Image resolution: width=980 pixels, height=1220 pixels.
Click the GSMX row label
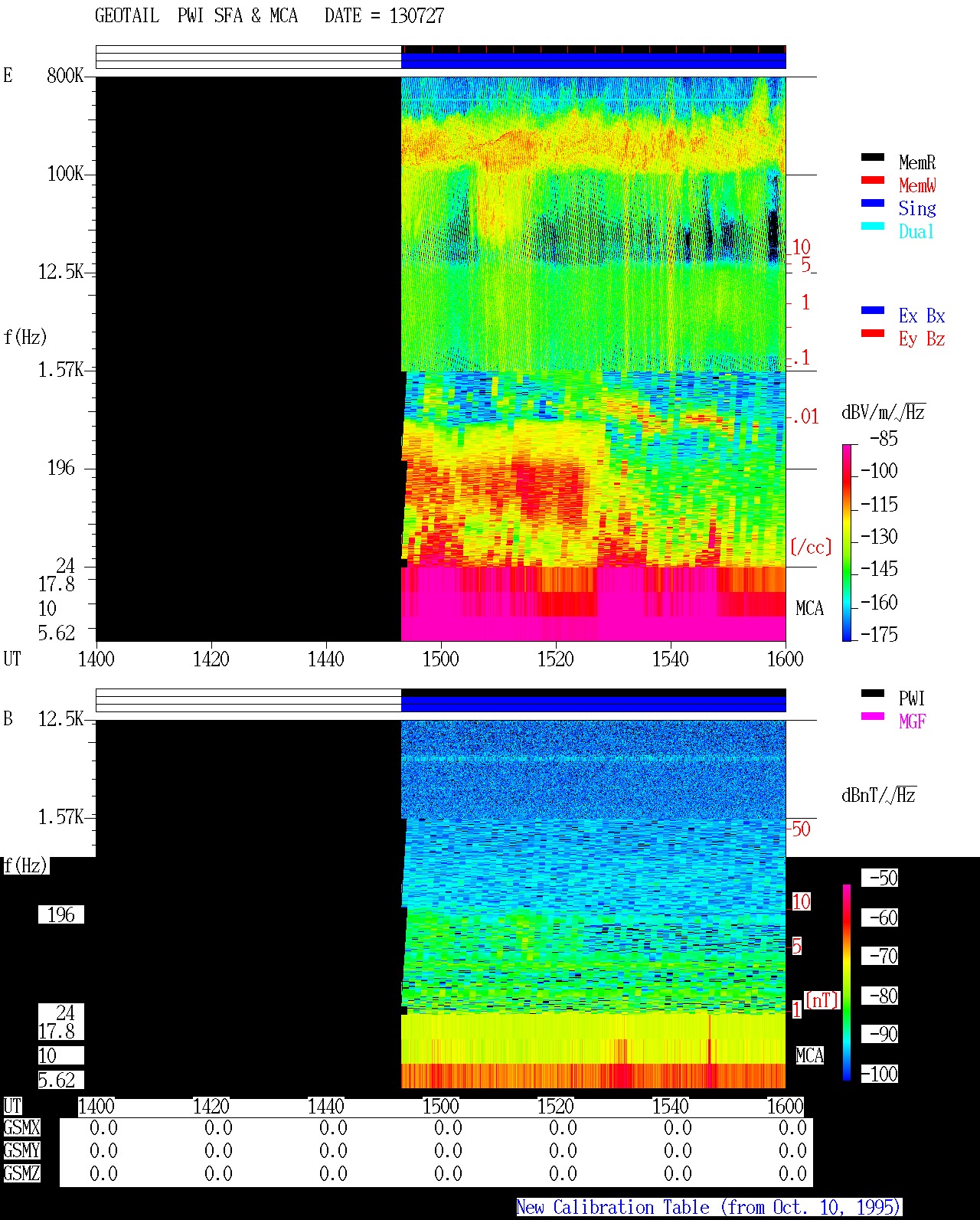coord(21,1128)
